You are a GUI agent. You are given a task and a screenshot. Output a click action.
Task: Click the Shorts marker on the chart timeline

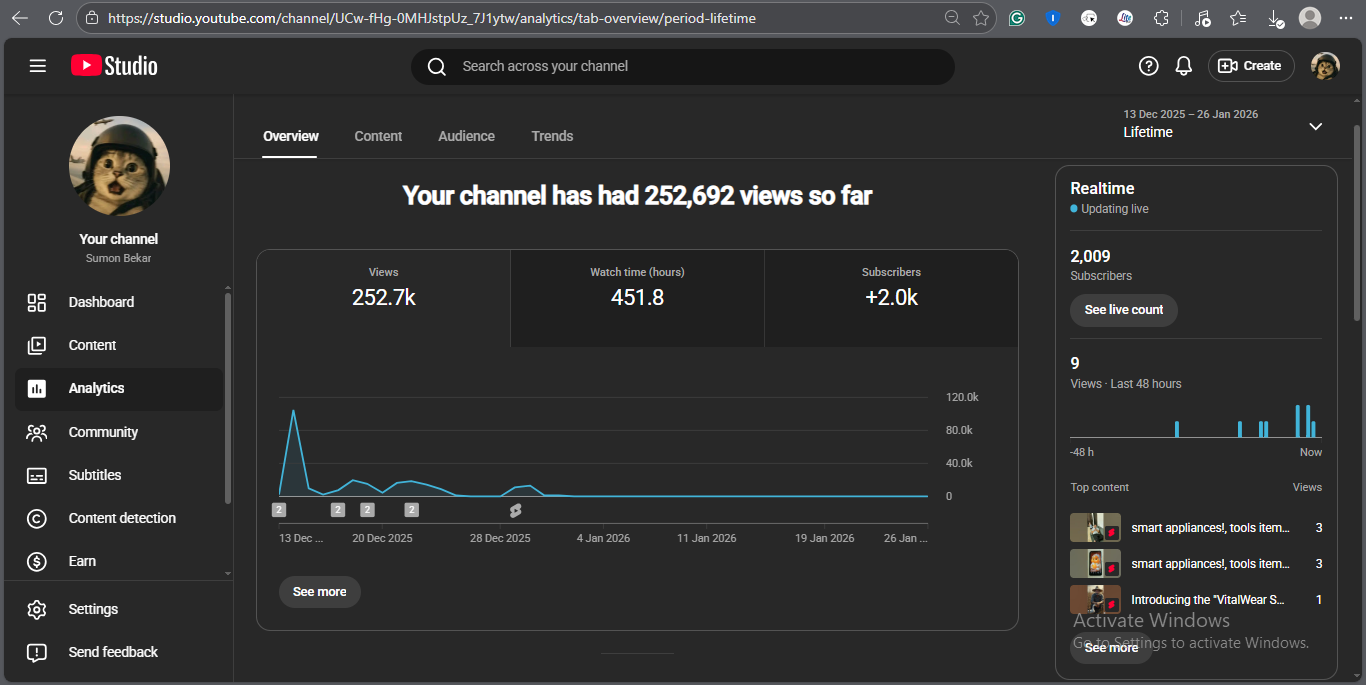point(515,510)
